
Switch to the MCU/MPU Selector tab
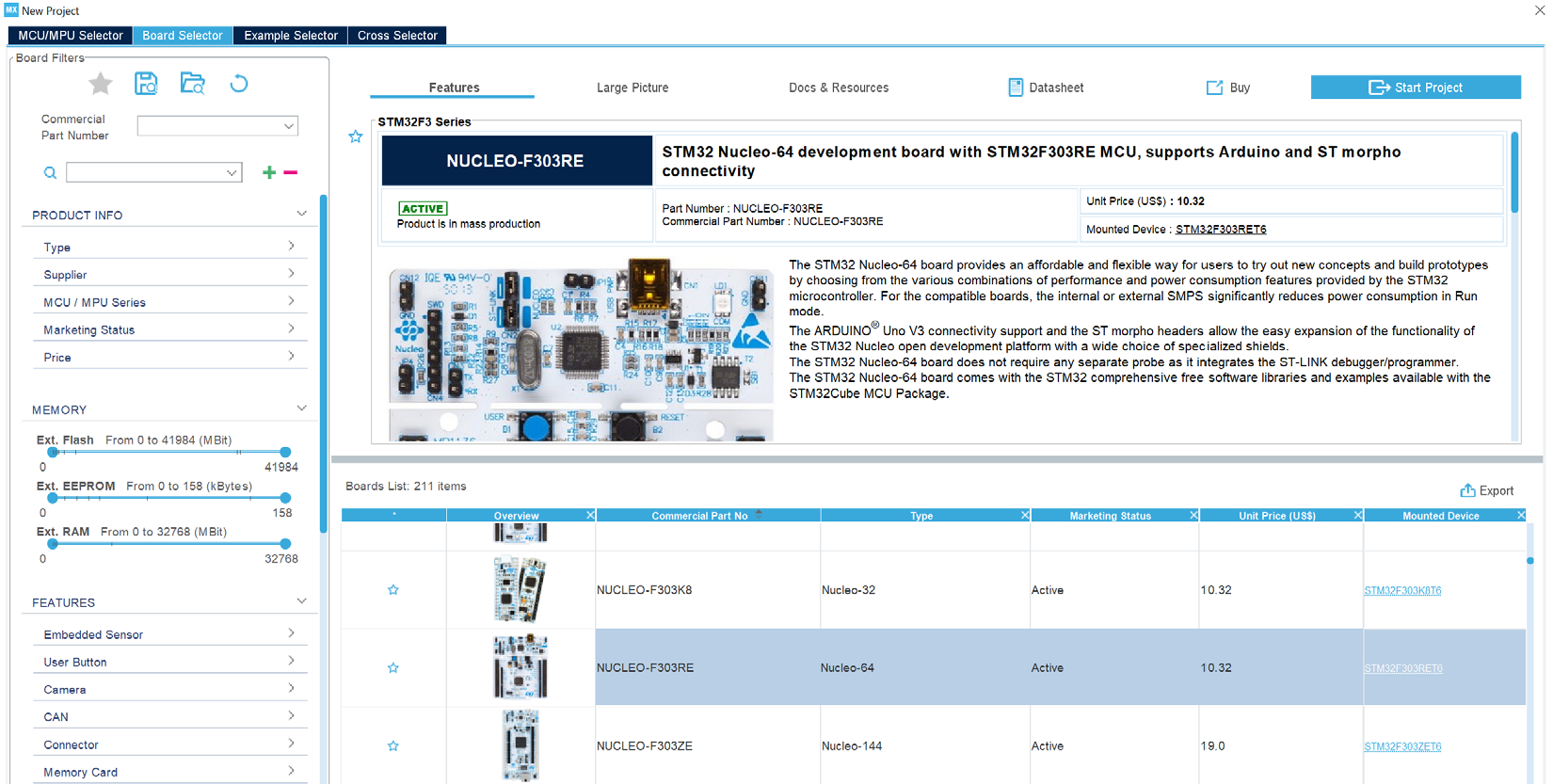pyautogui.click(x=71, y=36)
